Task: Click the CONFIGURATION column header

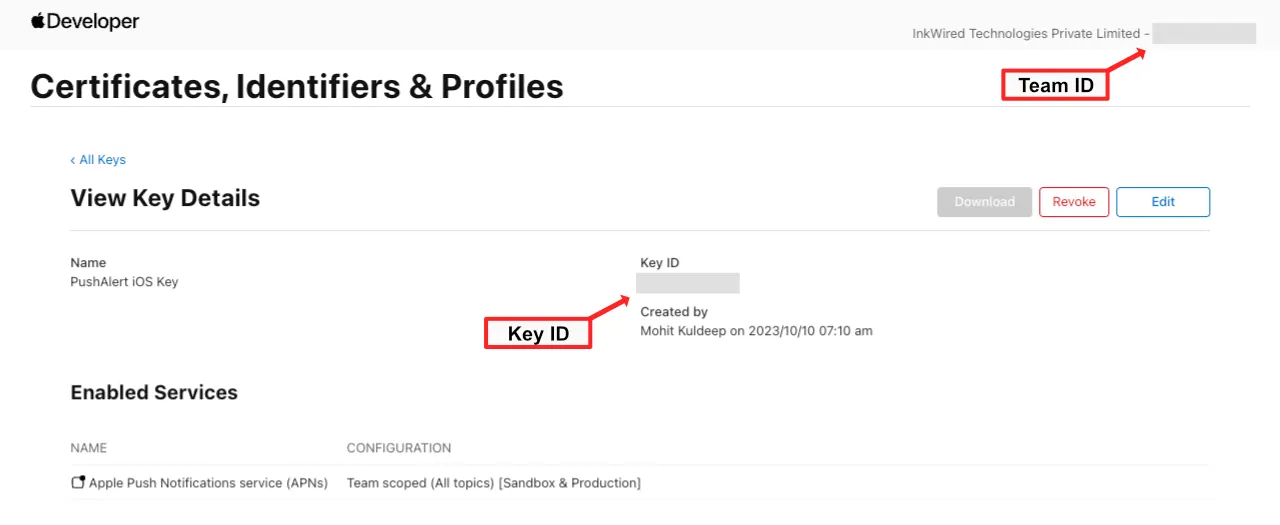Action: click(398, 448)
